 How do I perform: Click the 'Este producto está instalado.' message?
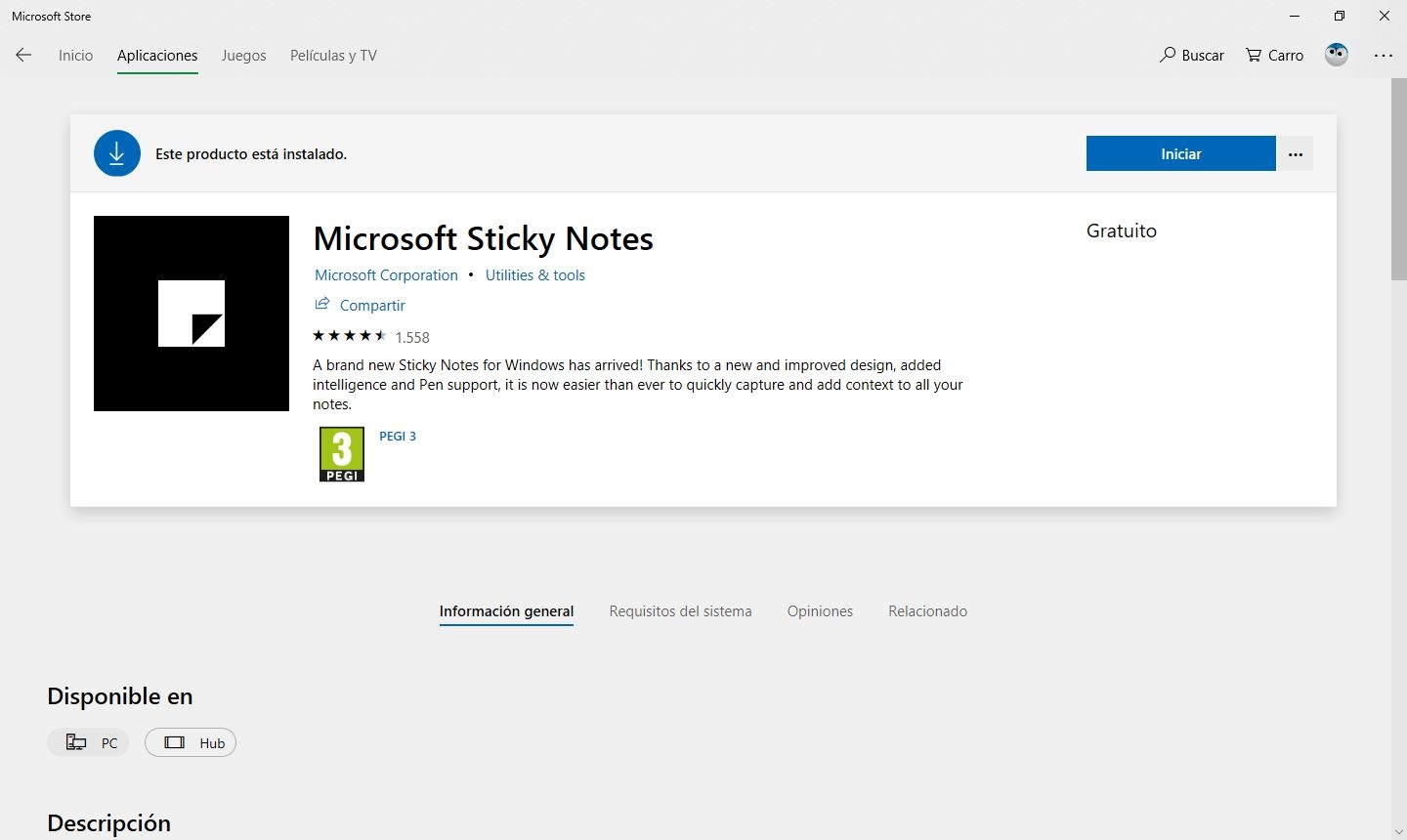[x=251, y=153]
